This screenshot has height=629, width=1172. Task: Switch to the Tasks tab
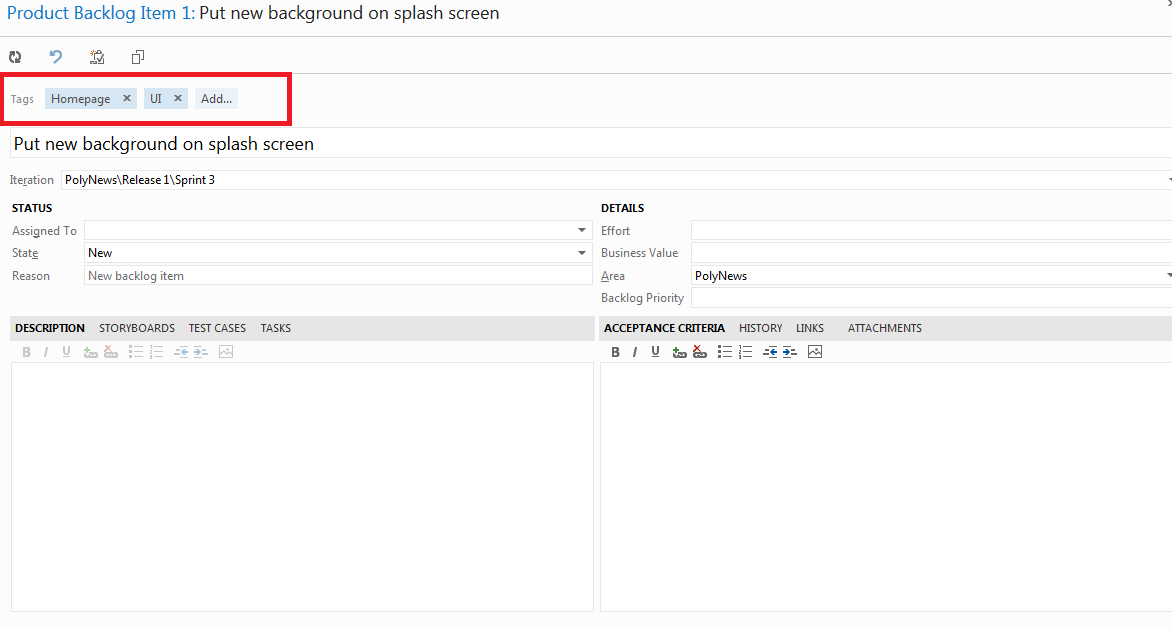276,328
